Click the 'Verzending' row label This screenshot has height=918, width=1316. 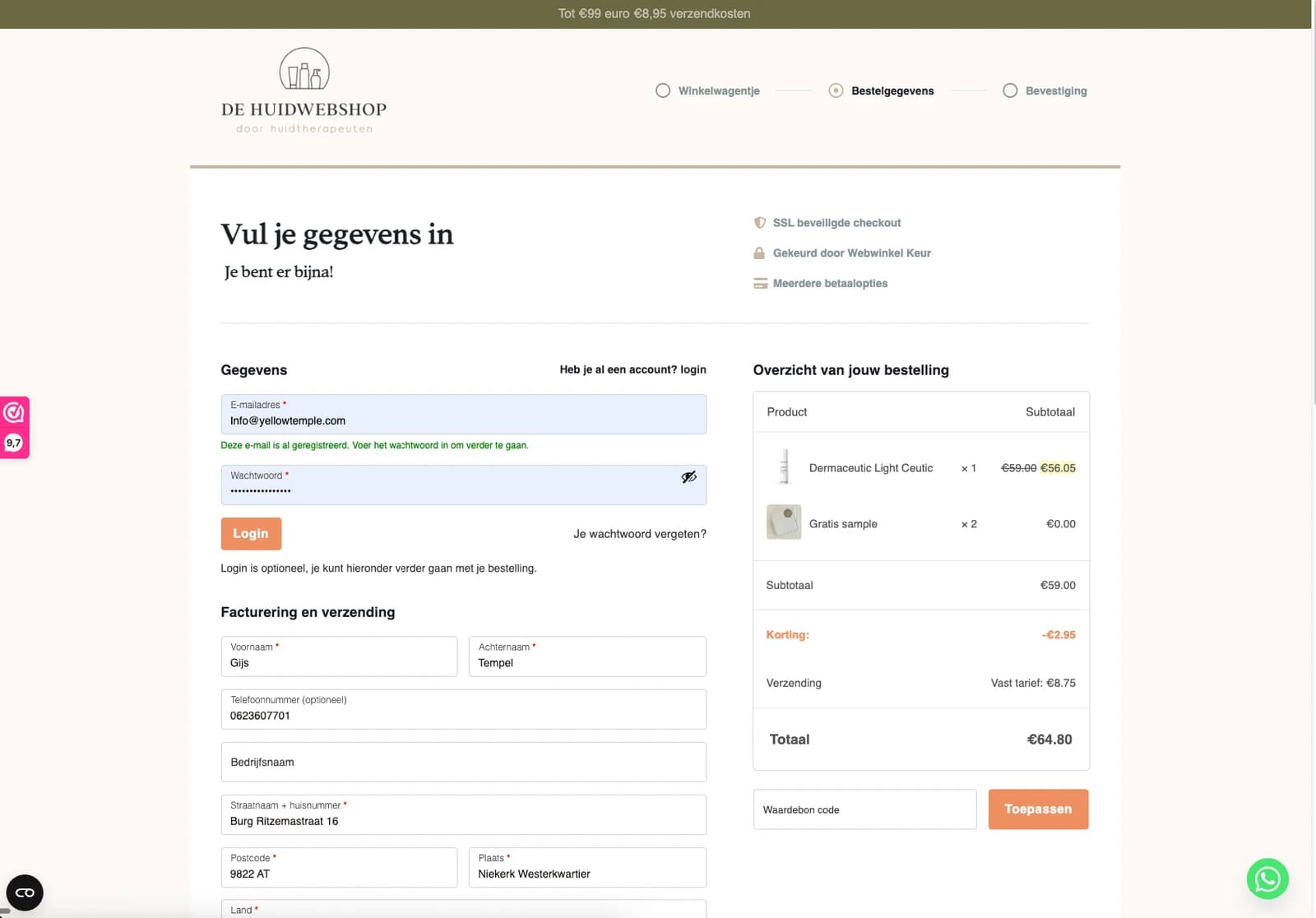pos(794,683)
